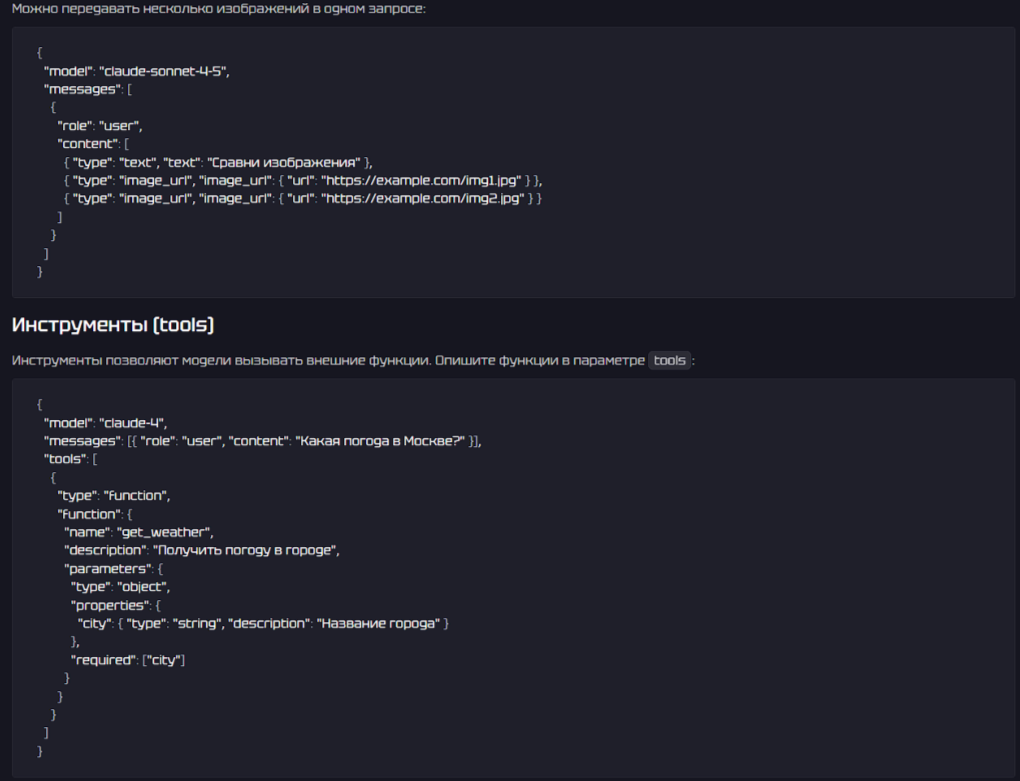
Task: Click the "role": "user" line in first block
Action: (x=100, y=126)
